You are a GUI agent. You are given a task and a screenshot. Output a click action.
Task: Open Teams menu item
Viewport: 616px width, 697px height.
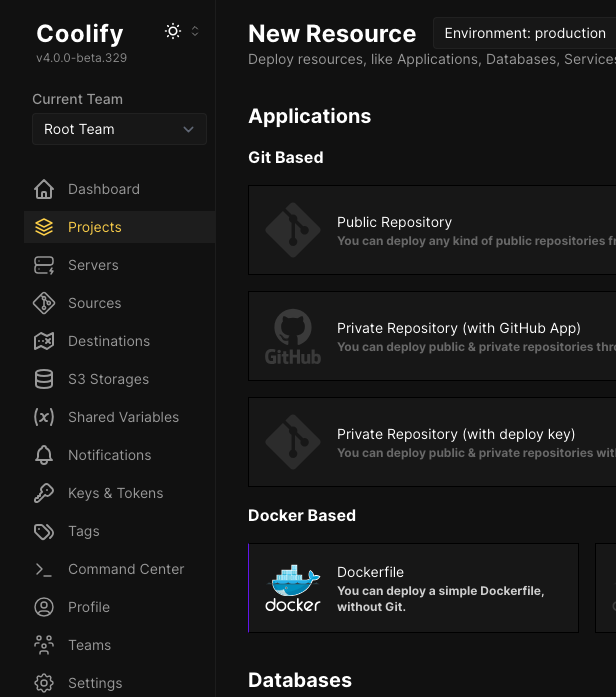coord(120,645)
